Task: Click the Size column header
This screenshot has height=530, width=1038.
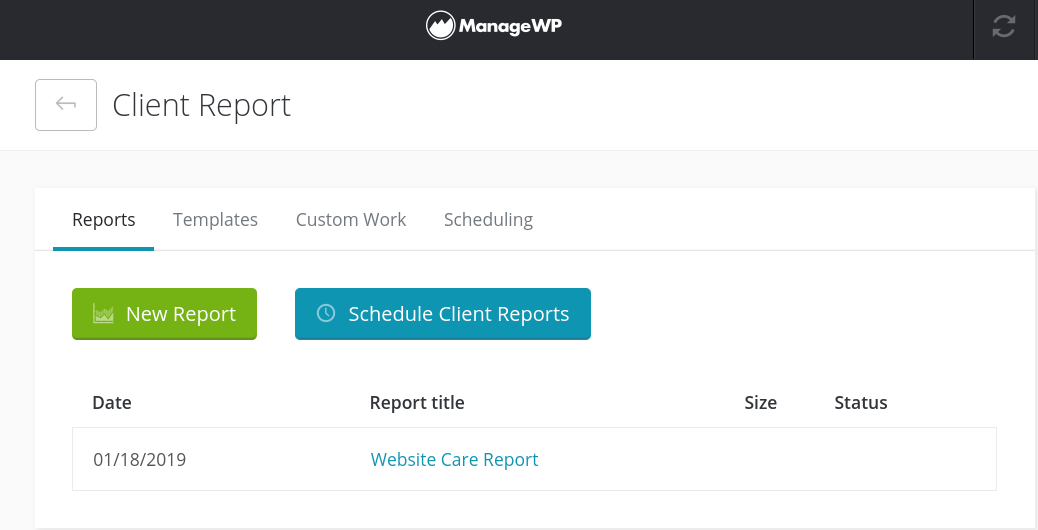Action: [760, 403]
